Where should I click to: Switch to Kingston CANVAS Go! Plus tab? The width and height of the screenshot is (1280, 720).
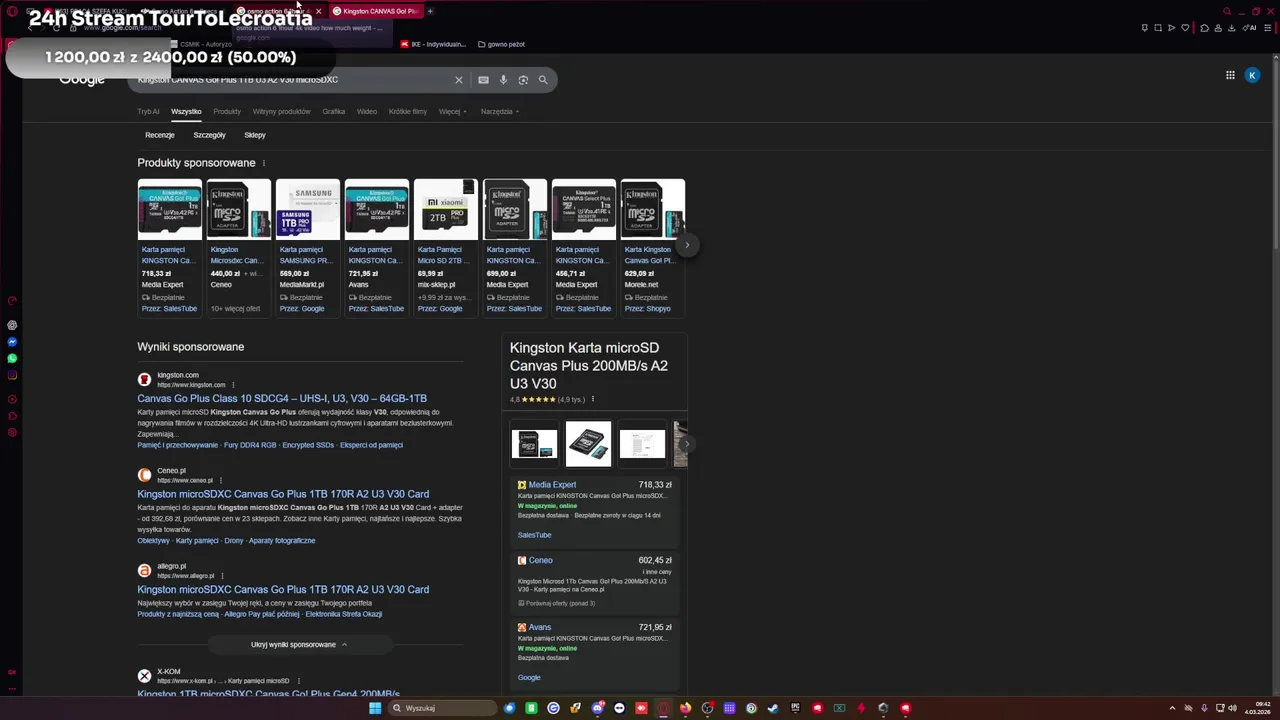coord(375,11)
